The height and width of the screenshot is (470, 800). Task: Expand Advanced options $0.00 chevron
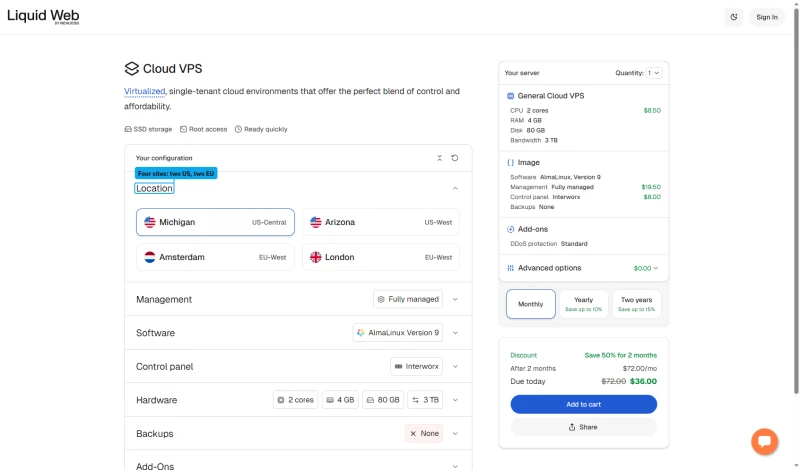656,268
